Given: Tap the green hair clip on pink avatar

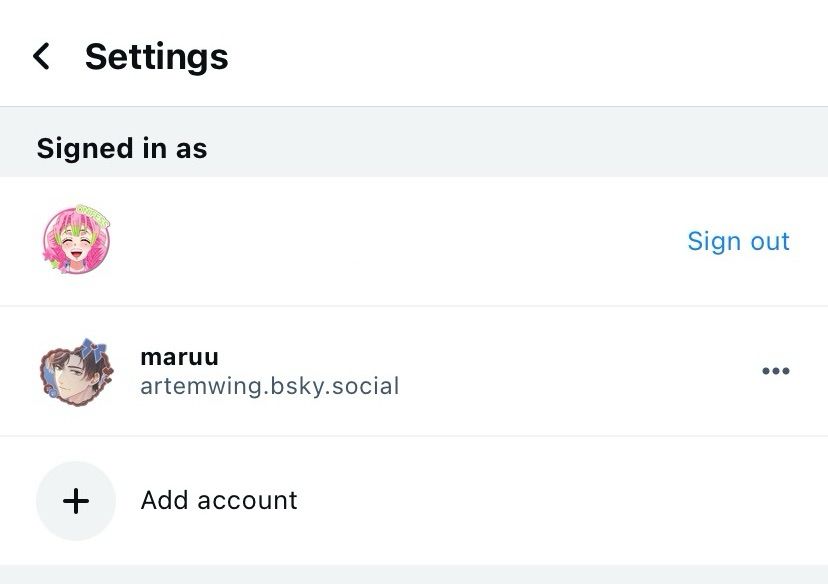Looking at the screenshot, I should [x=100, y=222].
